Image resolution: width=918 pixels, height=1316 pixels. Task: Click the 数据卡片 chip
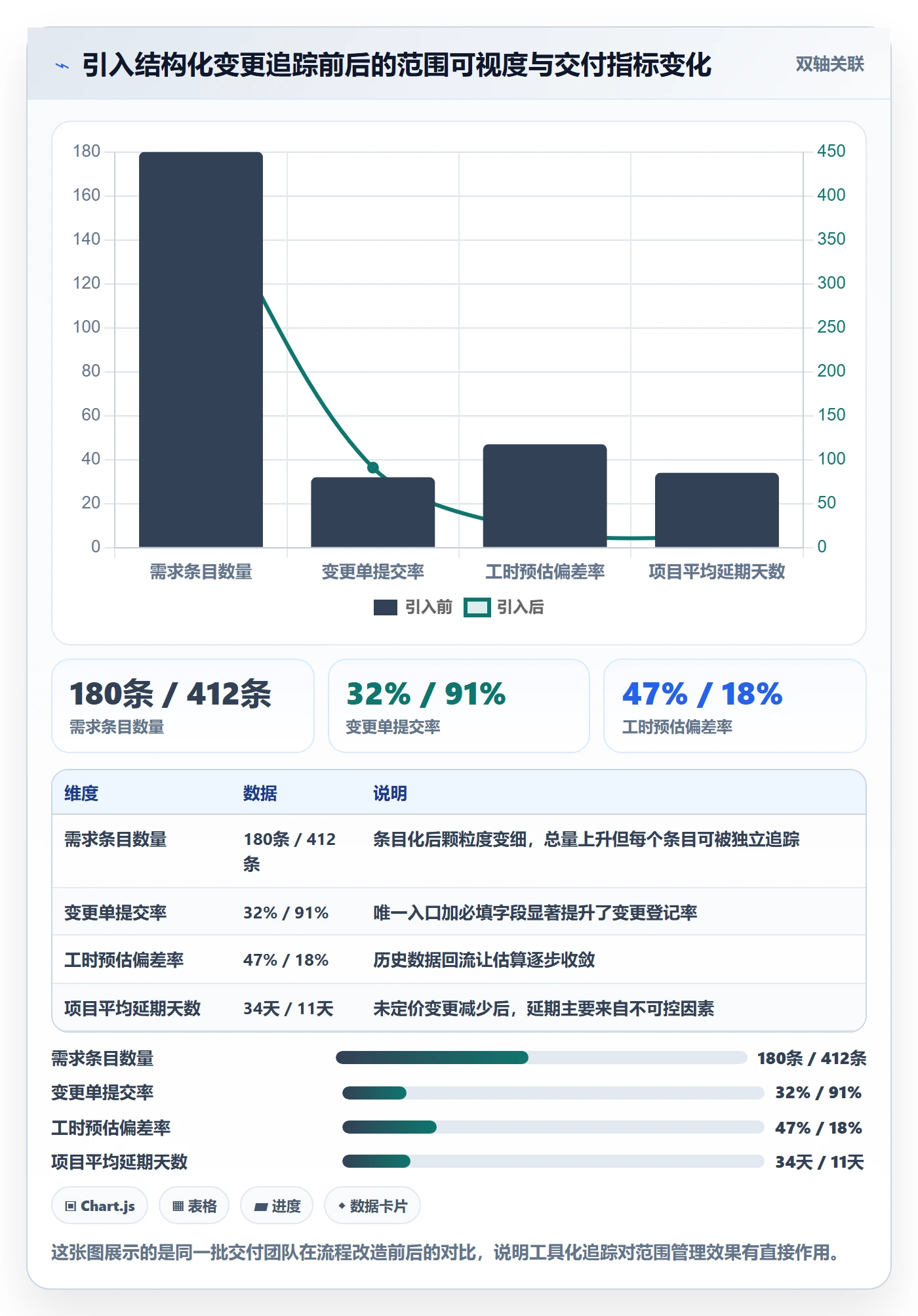click(x=372, y=1206)
